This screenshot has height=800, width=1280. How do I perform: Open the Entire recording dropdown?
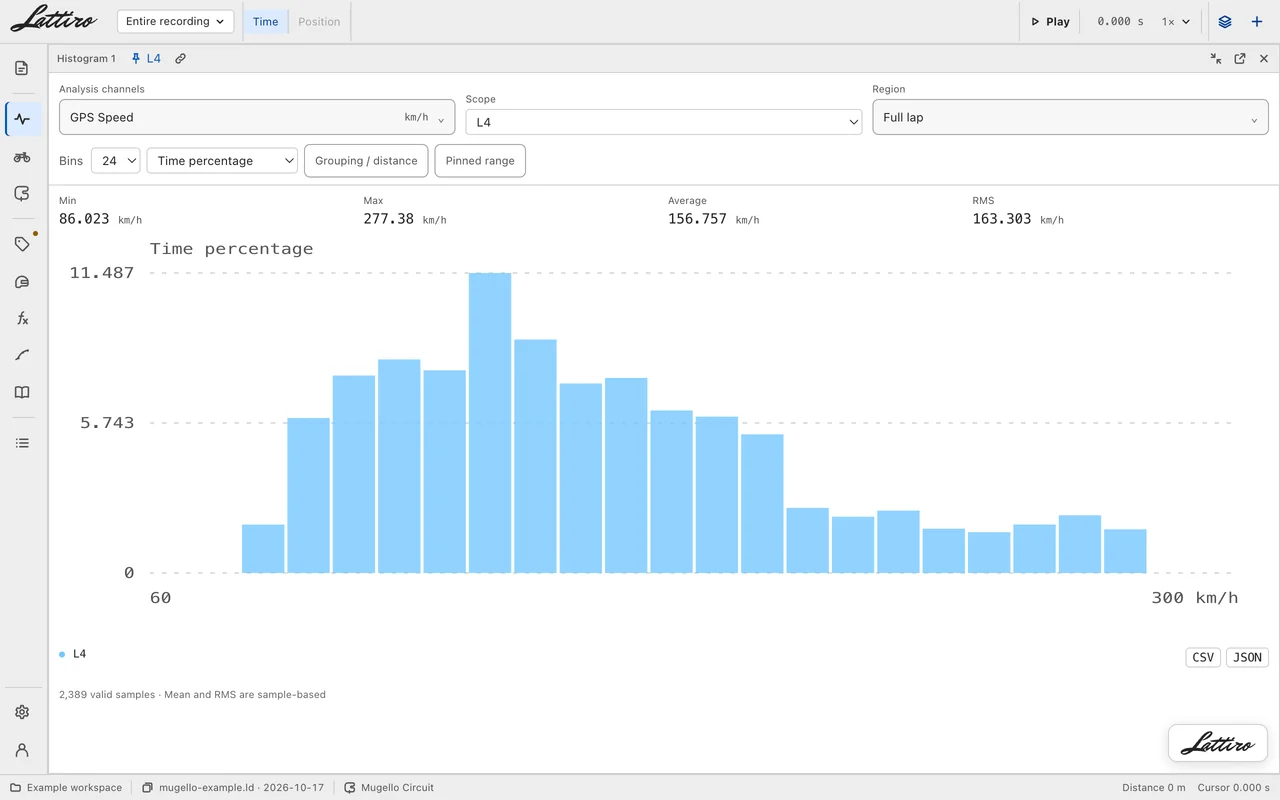pyautogui.click(x=175, y=22)
